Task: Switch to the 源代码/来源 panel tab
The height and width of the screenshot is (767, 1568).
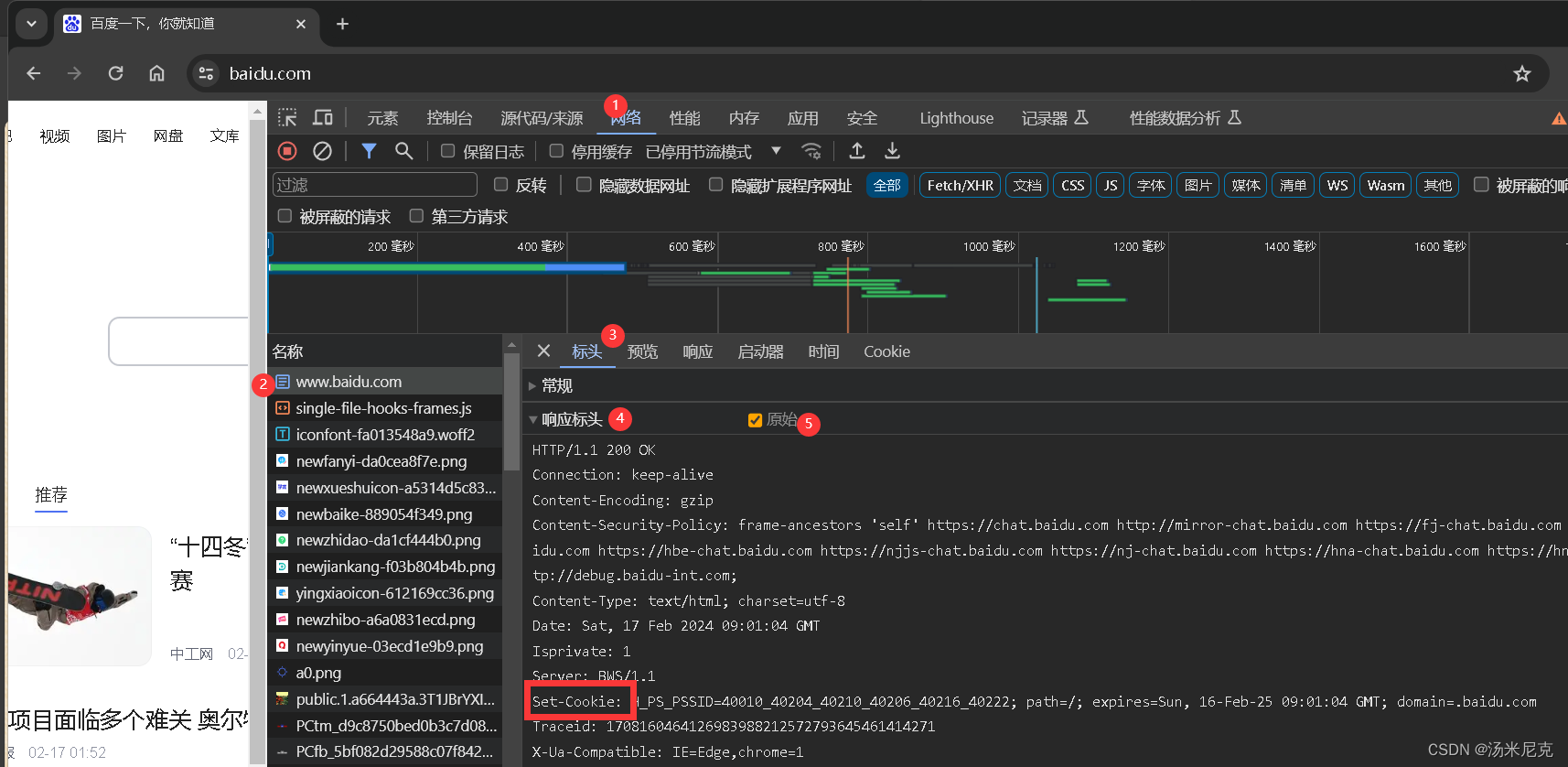Action: point(542,118)
